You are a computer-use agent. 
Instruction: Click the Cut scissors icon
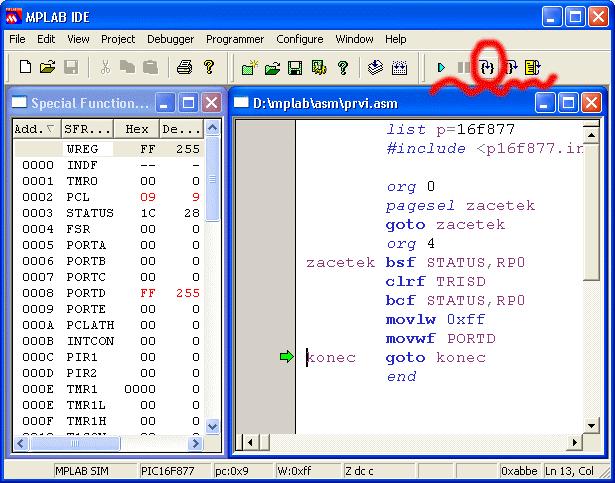105,67
